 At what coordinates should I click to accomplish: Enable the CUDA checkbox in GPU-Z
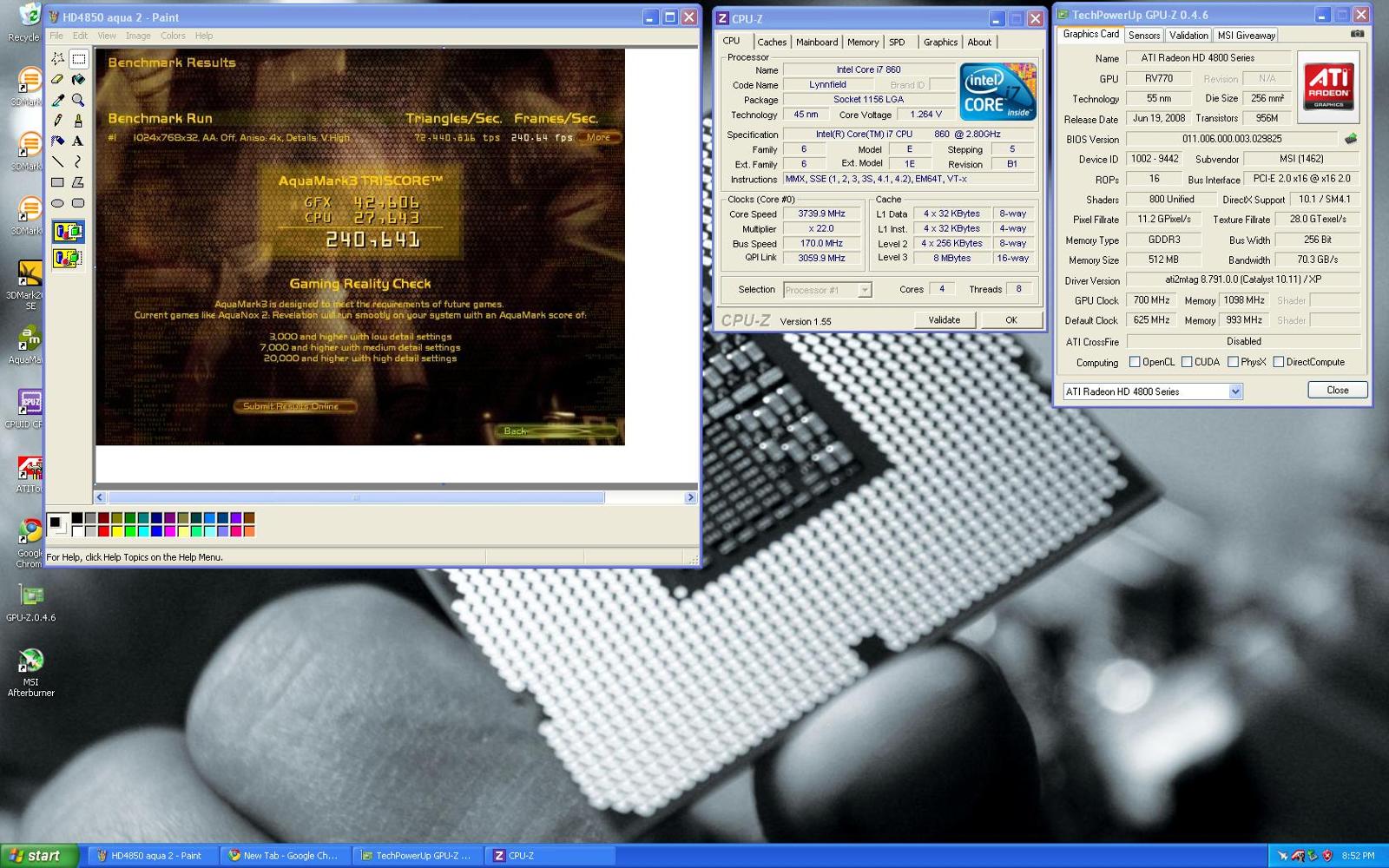1187,362
